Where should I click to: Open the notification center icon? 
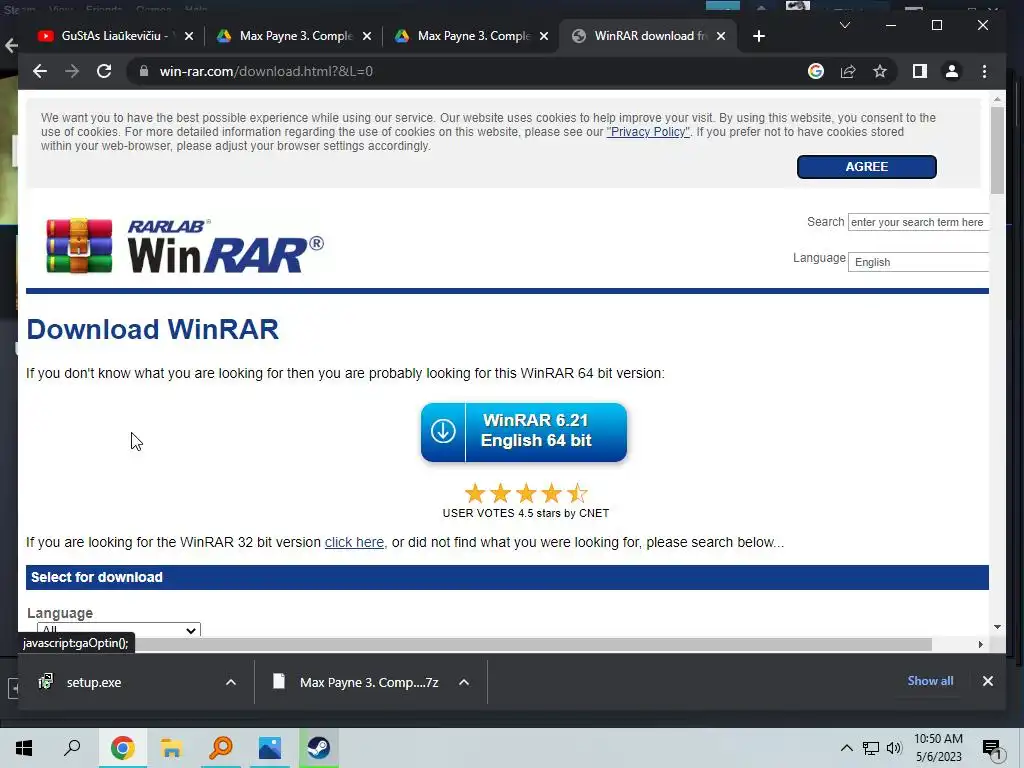(992, 750)
